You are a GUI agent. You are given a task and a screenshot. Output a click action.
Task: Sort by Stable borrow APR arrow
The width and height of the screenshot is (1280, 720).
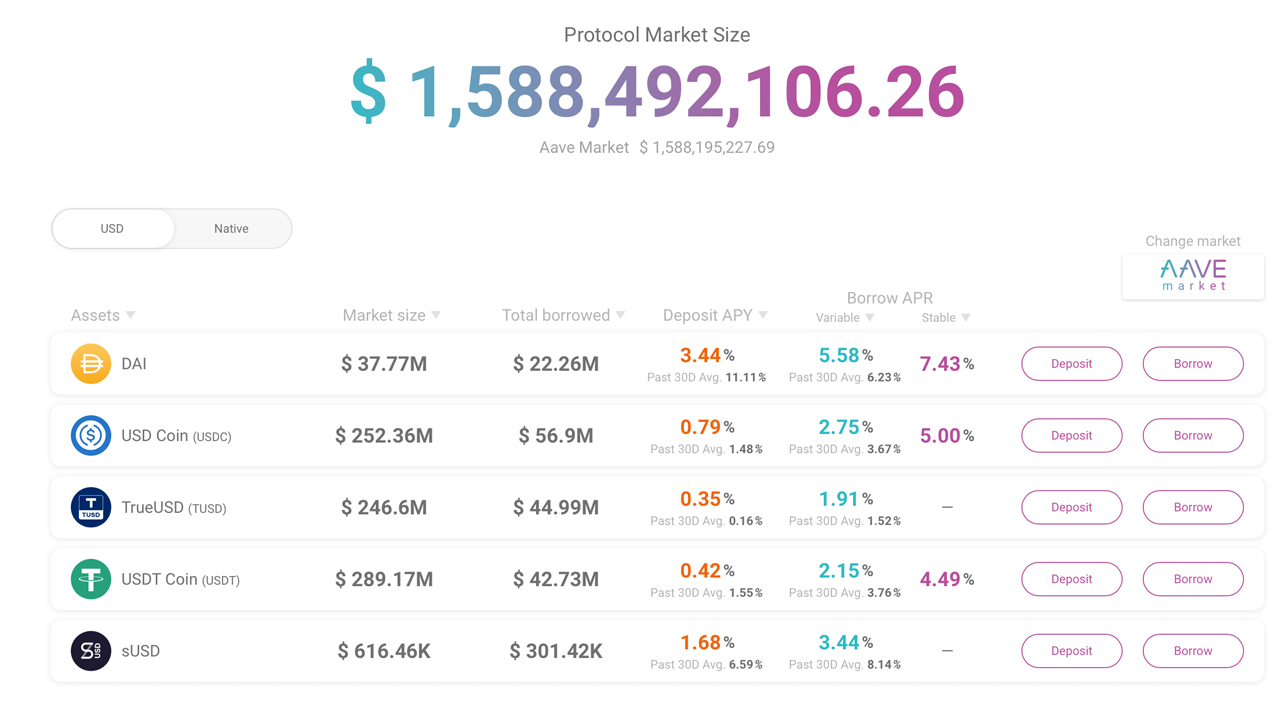(x=966, y=318)
